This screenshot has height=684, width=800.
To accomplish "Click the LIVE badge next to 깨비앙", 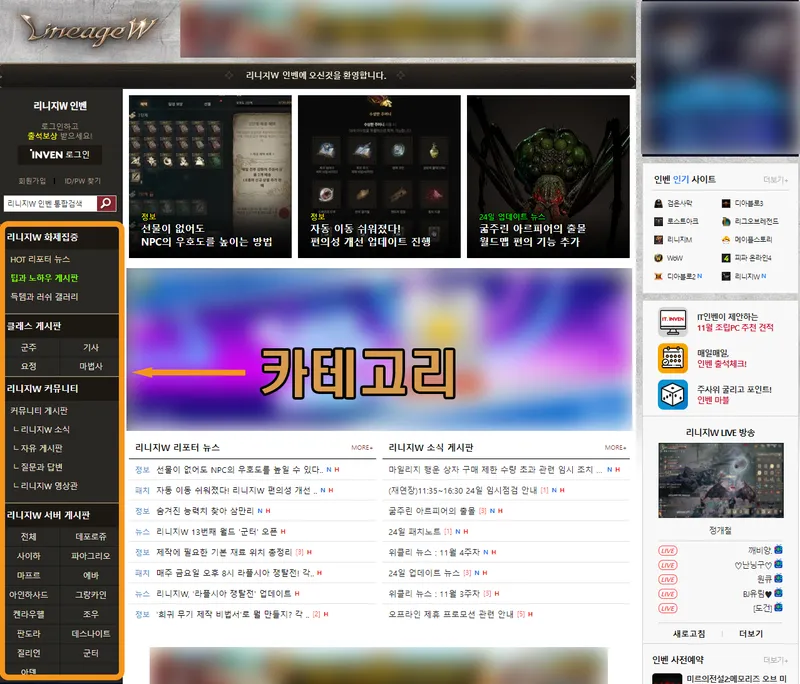I will [667, 551].
